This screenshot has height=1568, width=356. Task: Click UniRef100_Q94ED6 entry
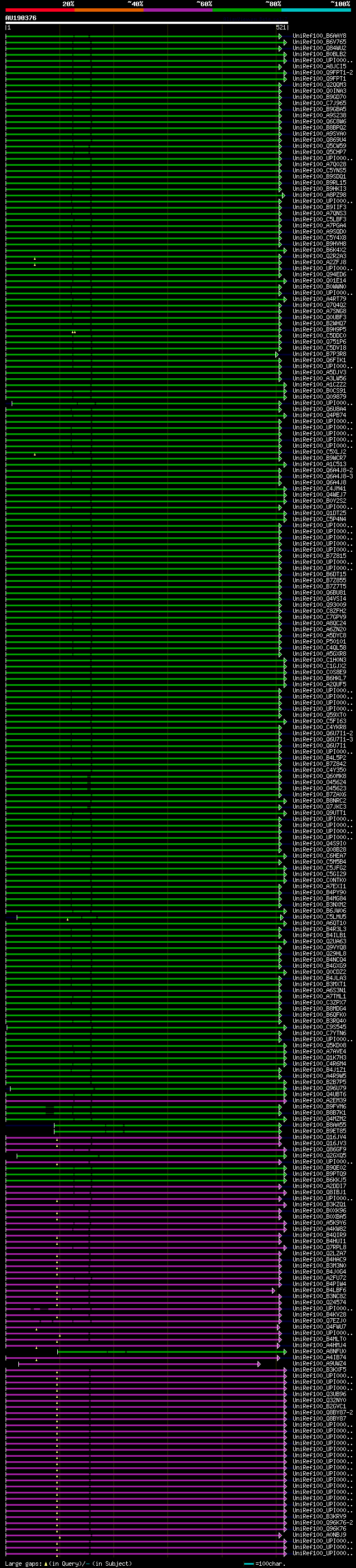coord(319,275)
